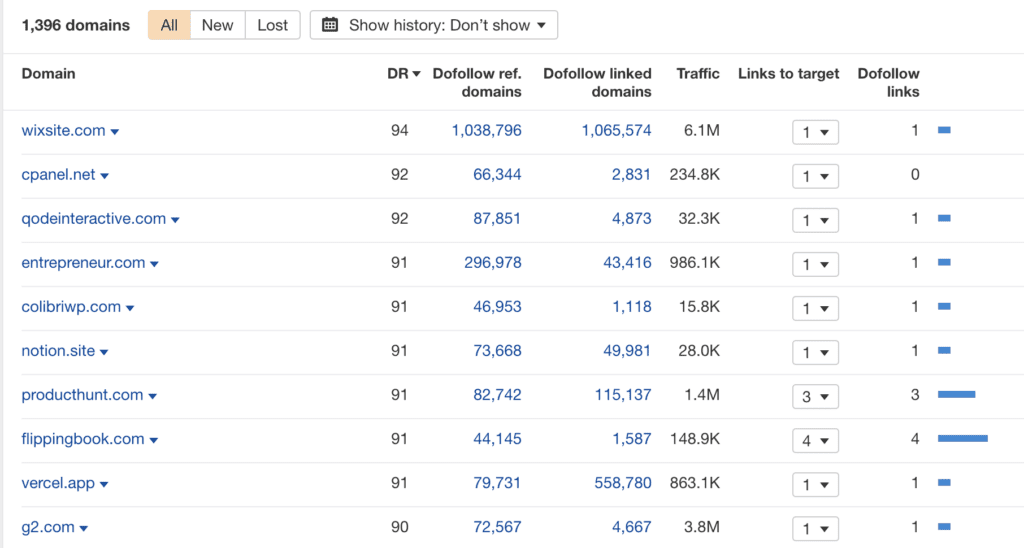The height and width of the screenshot is (548, 1024).
Task: Expand the caret beside flippingbook.com
Action: [x=153, y=440]
